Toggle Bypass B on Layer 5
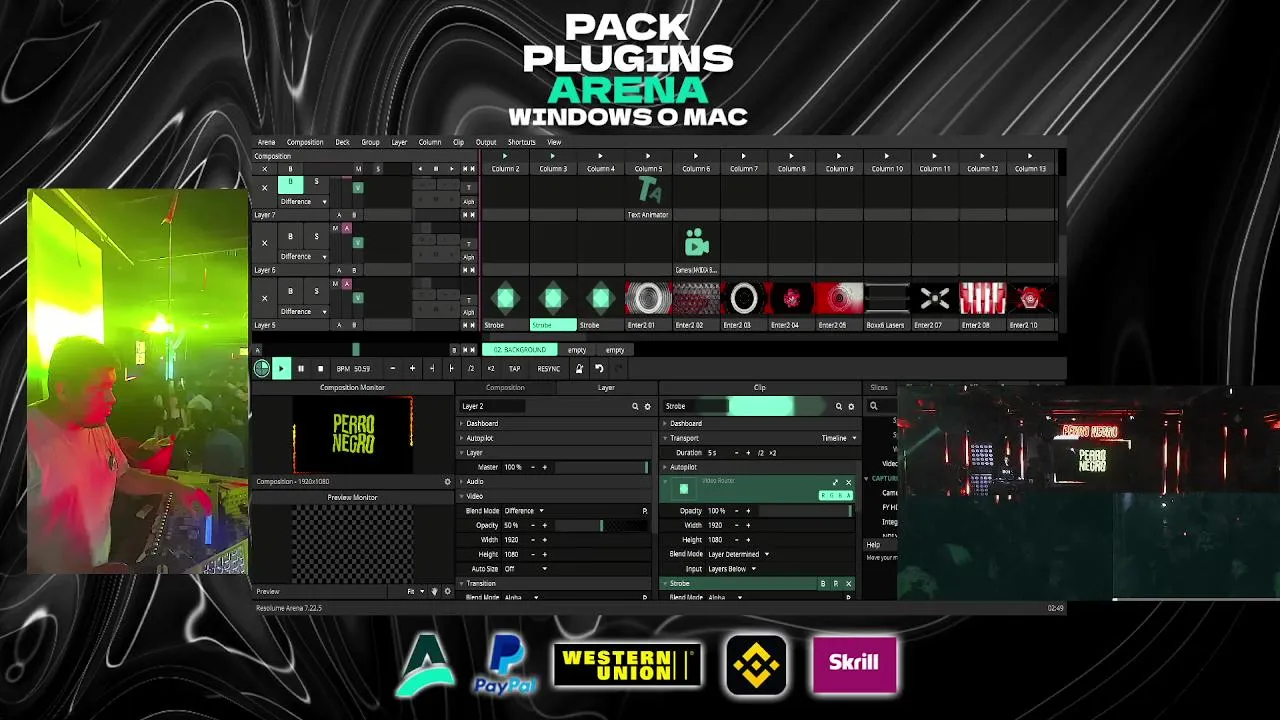Image resolution: width=1280 pixels, height=720 pixels. (x=290, y=291)
